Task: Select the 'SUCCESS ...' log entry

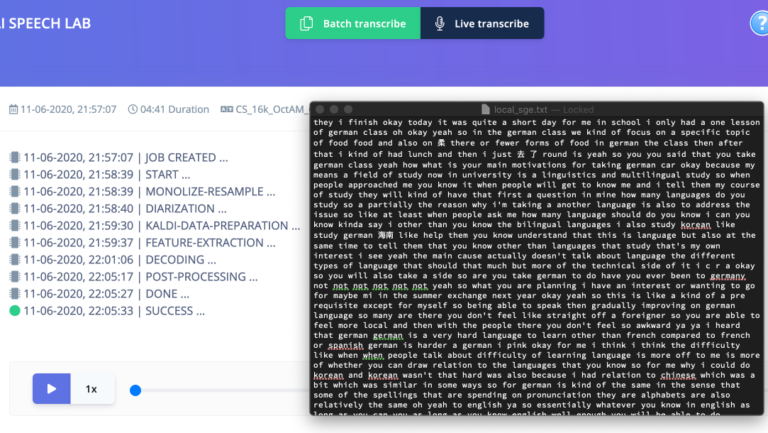Action: (x=114, y=311)
